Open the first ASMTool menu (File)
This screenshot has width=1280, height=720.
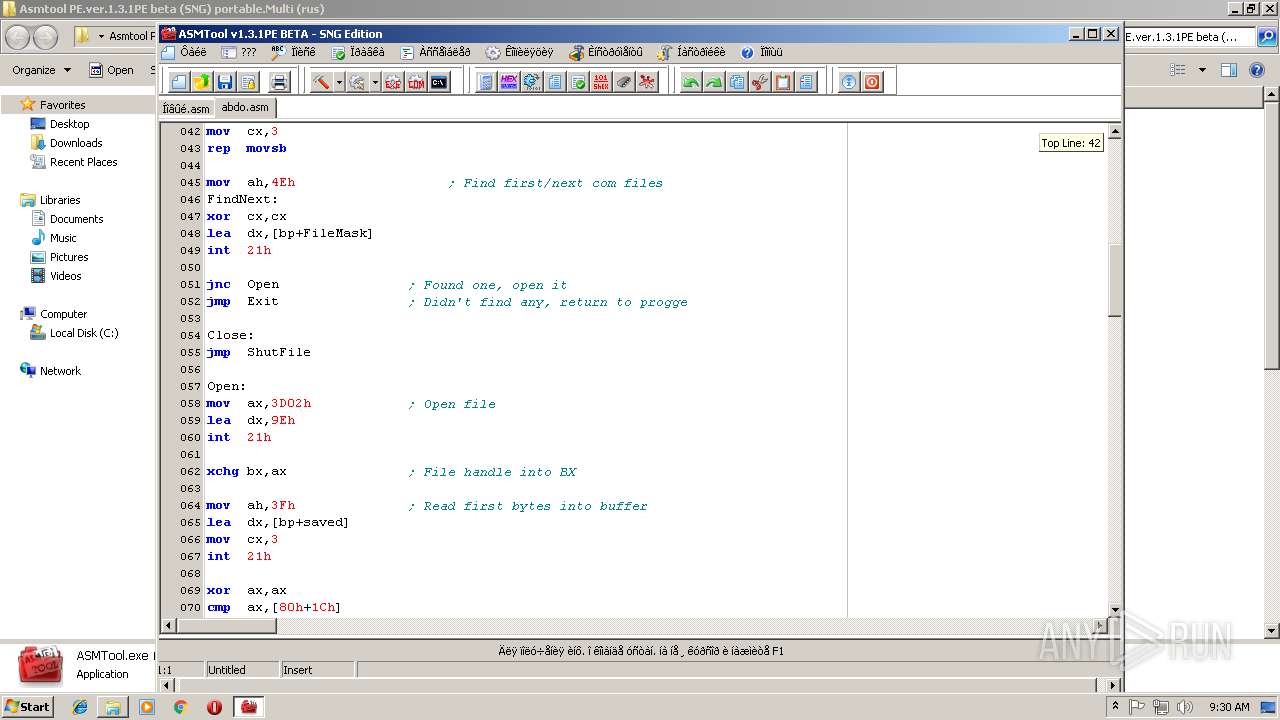click(x=183, y=52)
